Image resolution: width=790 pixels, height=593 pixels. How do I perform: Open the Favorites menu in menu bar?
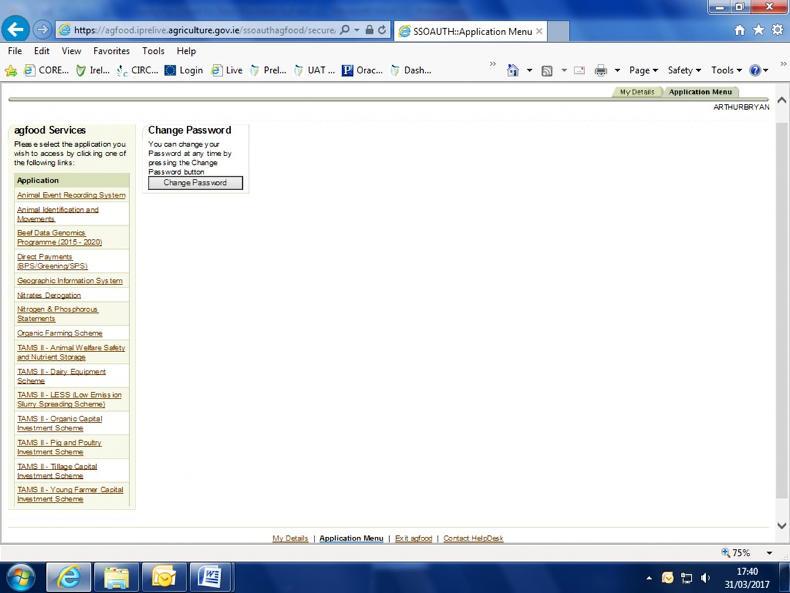(x=111, y=51)
